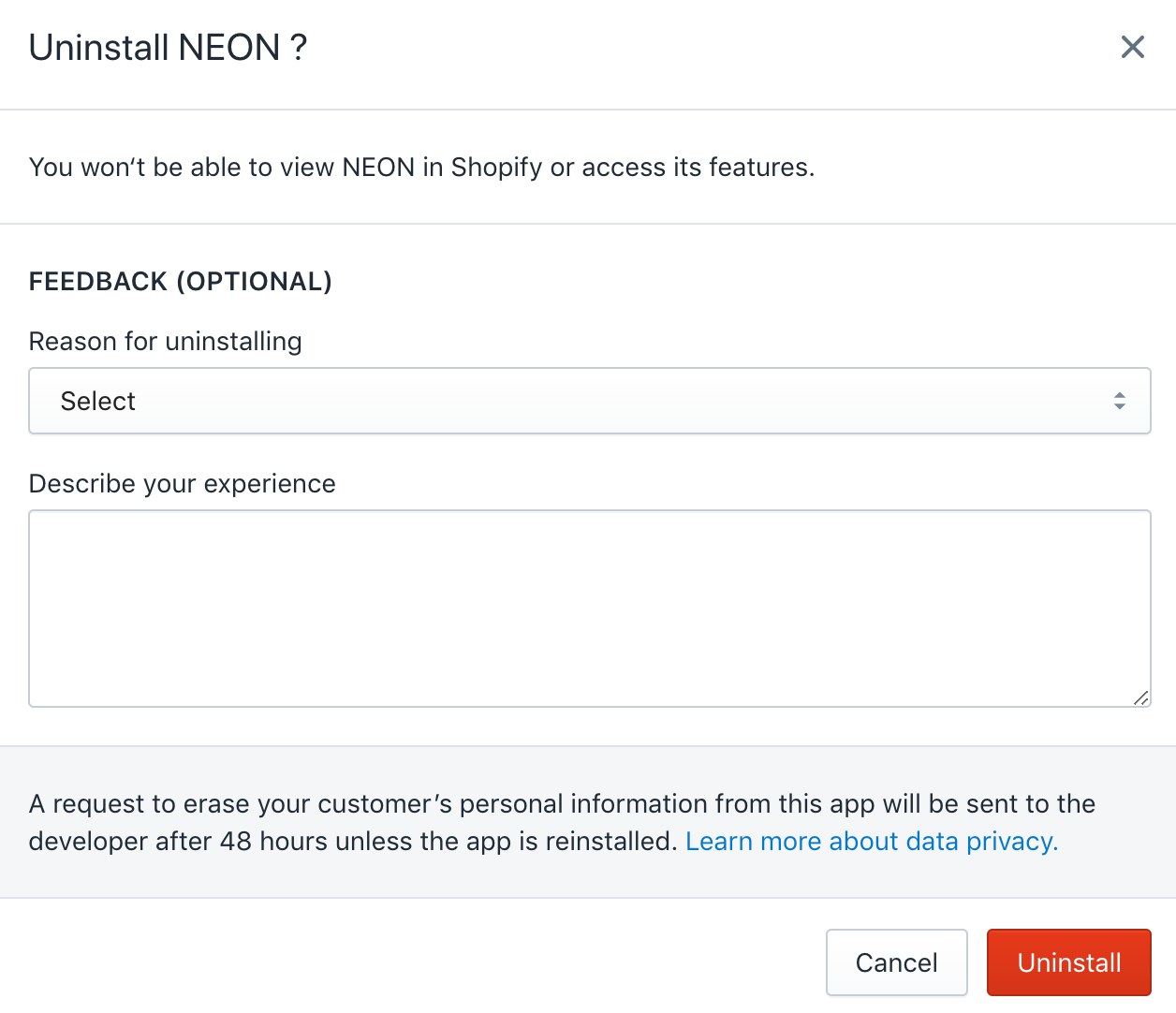
Task: Close the Uninstall NEON dialog with the X
Action: [x=1133, y=47]
